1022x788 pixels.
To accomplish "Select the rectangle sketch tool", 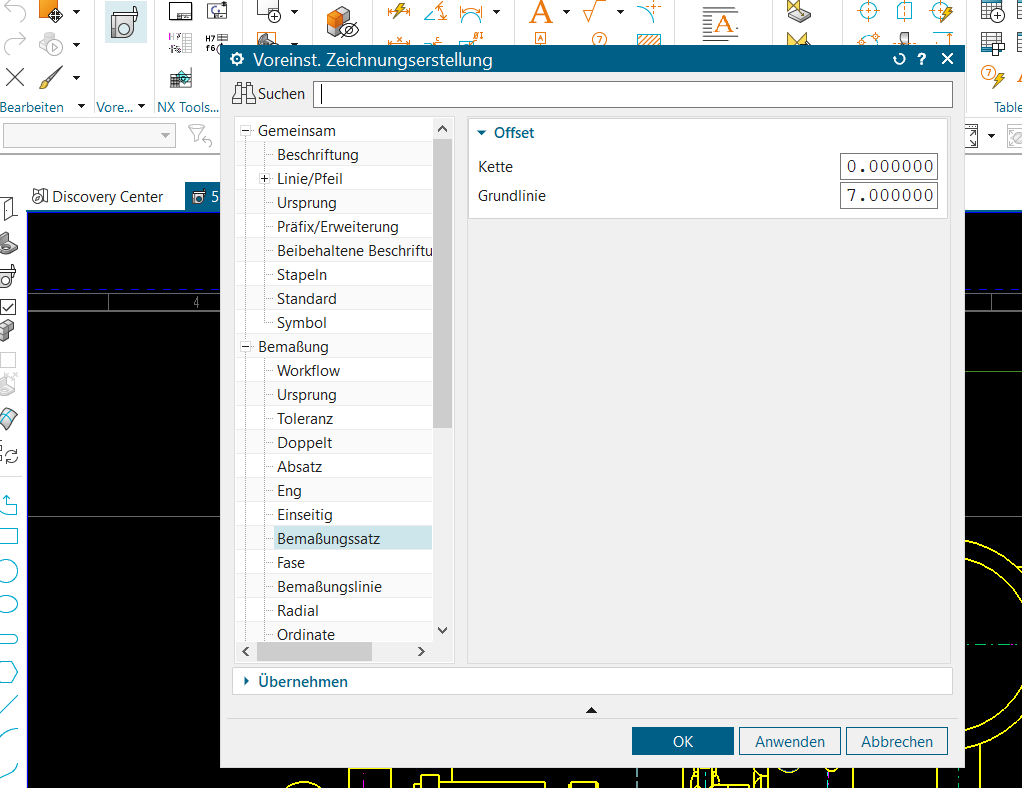I will (8, 536).
